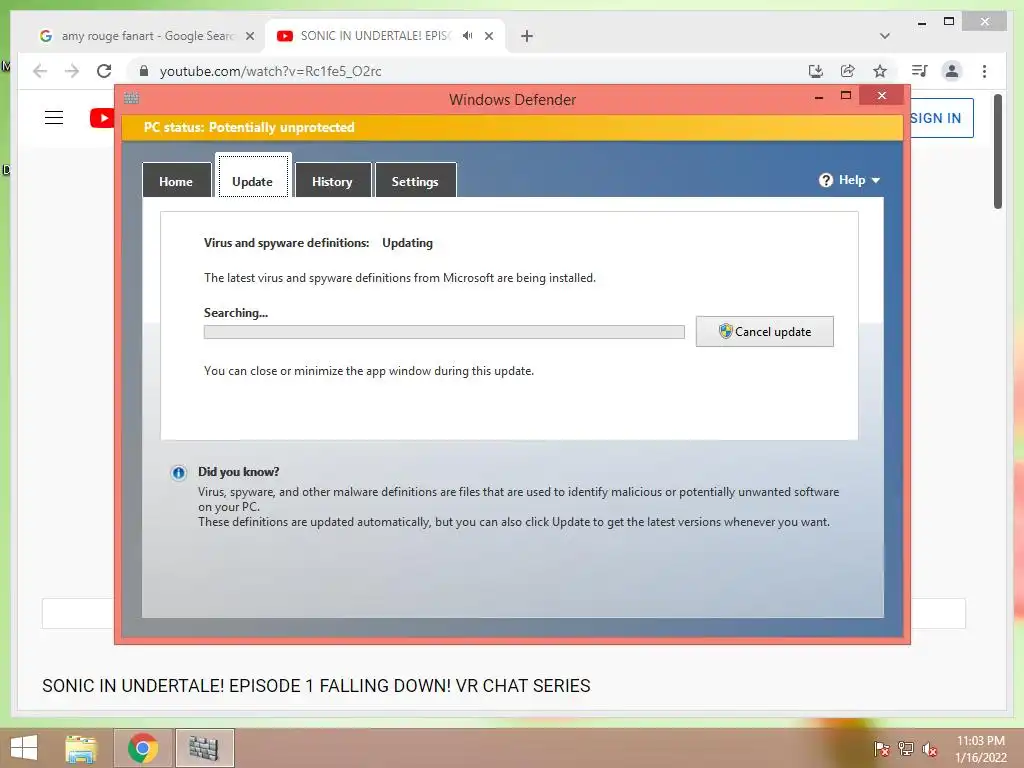Focus the Chrome address bar URL
This screenshot has width=1024, height=768.
(x=270, y=71)
